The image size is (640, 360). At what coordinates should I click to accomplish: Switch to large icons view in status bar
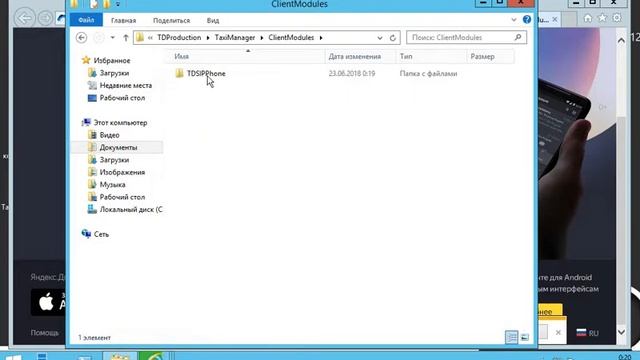pyautogui.click(x=525, y=337)
